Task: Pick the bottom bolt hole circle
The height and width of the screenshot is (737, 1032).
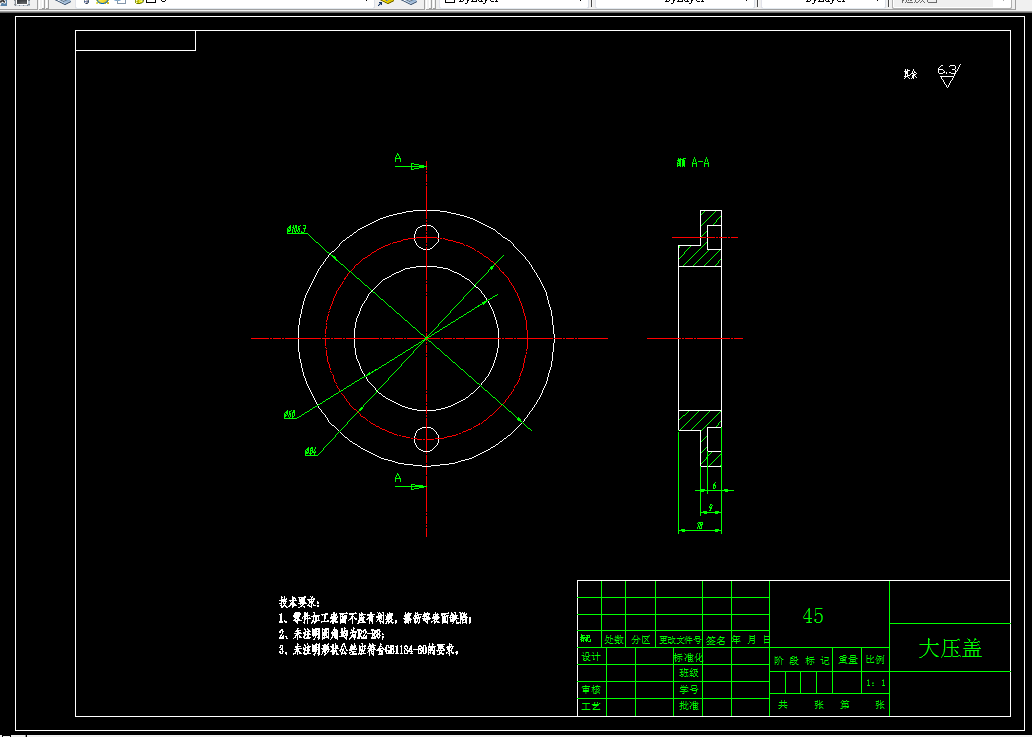Action: (426, 439)
